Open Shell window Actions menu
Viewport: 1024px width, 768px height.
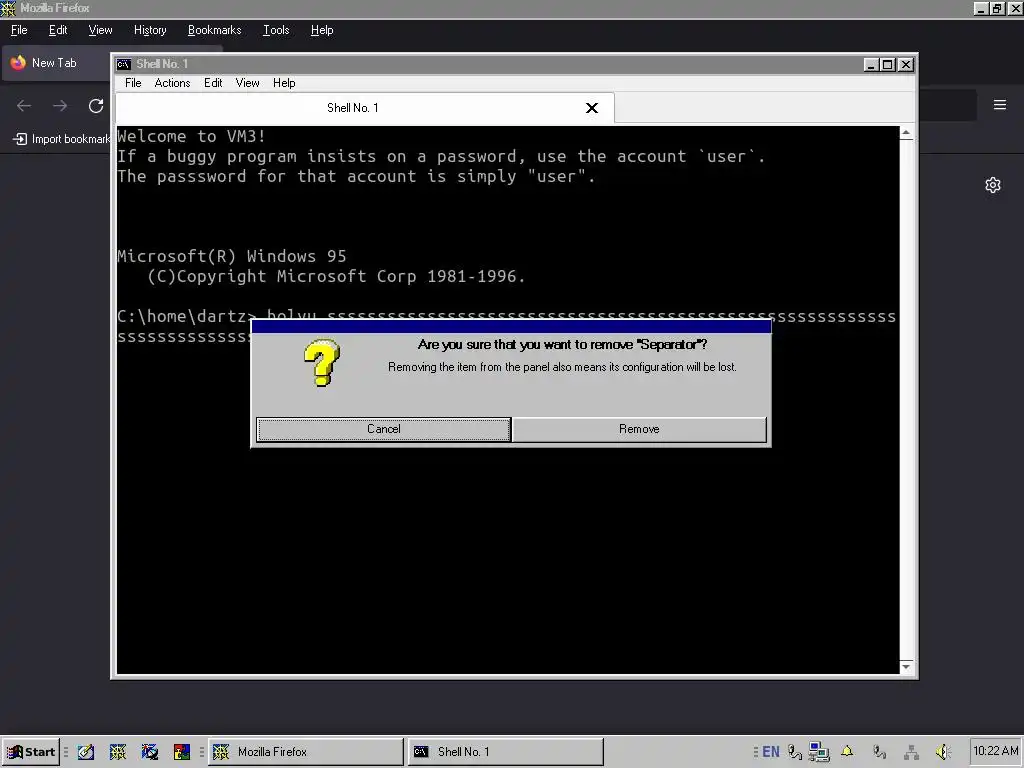click(x=172, y=83)
